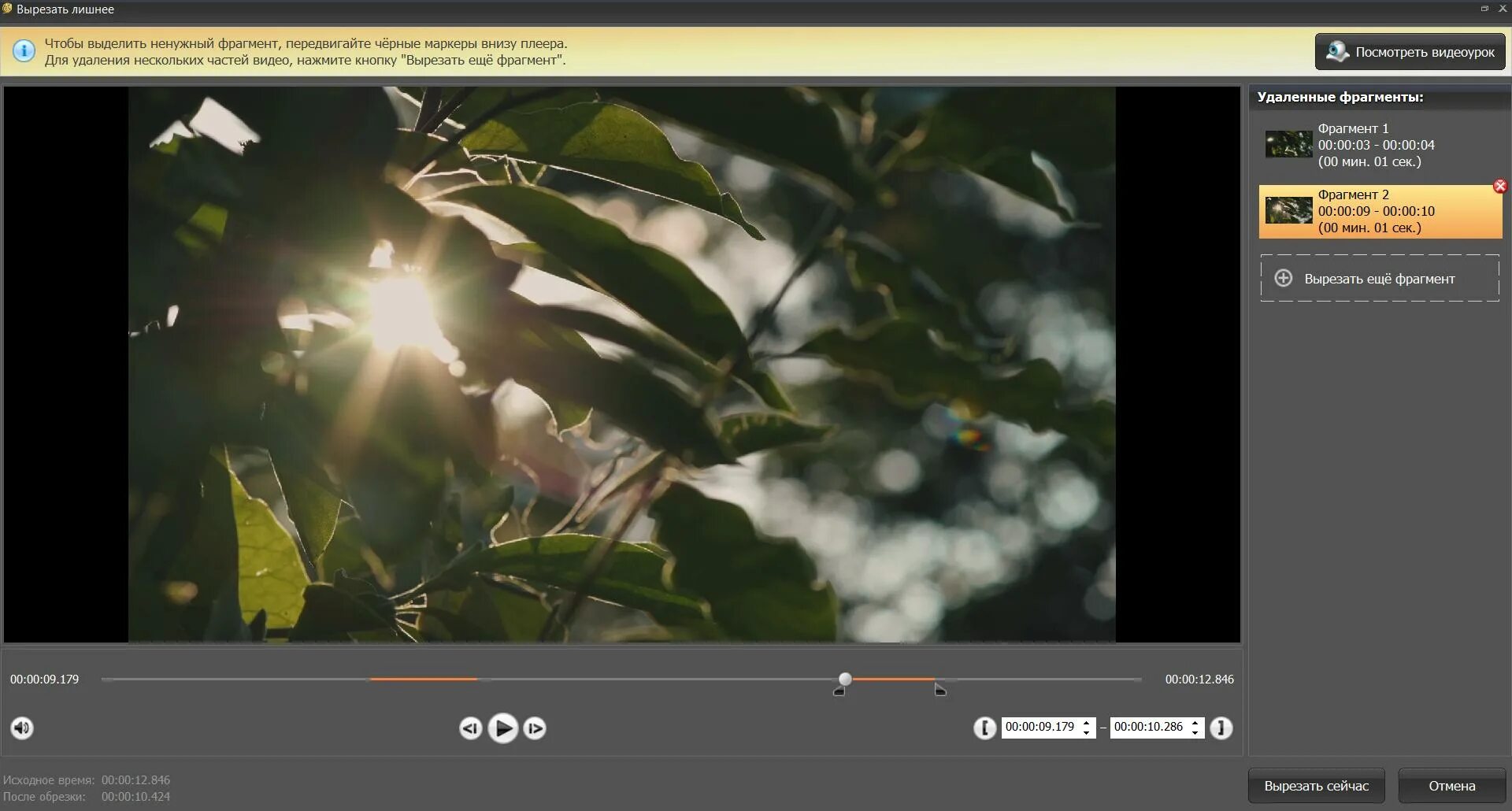Select the highlighted Фрагмент 2 entry
The width and height of the screenshot is (1512, 811).
(1380, 211)
